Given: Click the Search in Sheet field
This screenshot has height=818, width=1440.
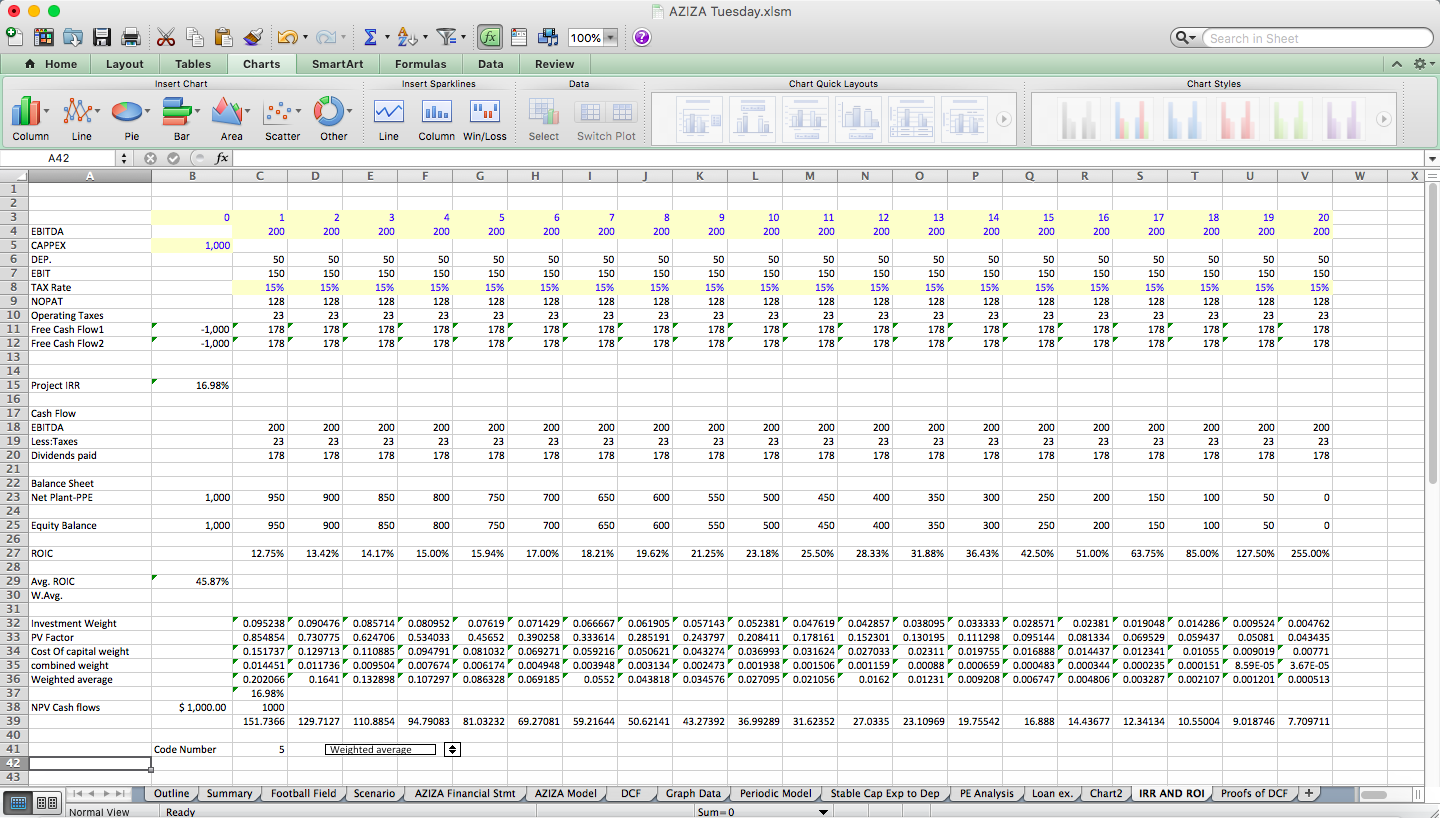Looking at the screenshot, I should click(x=1315, y=37).
